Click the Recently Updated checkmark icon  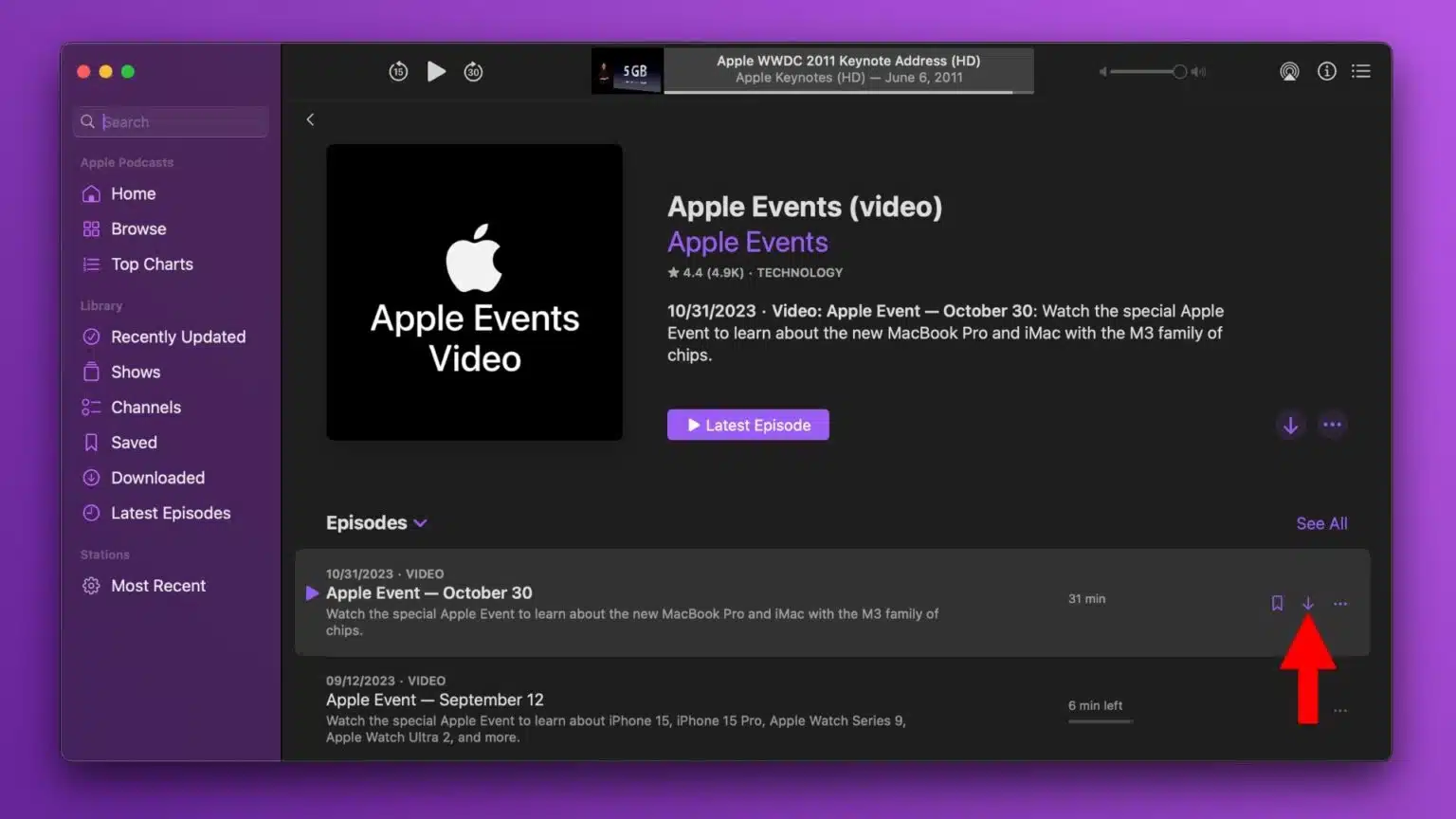coord(91,337)
